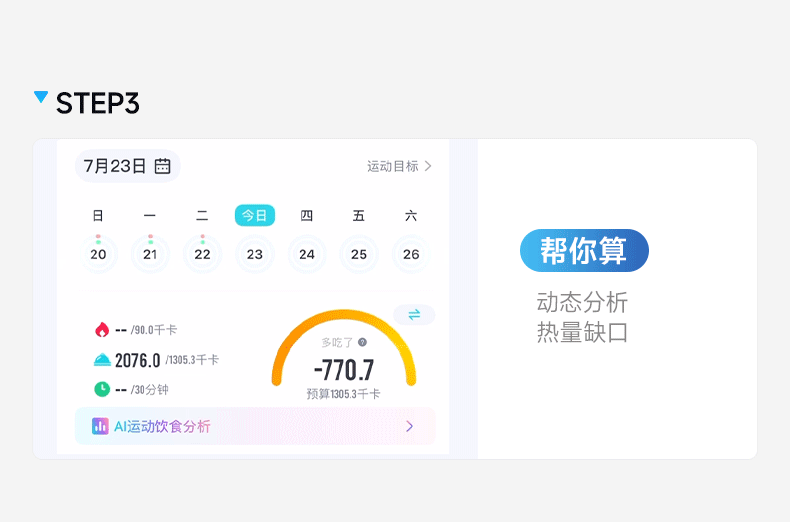Click the help question mark beside 多吃了
This screenshot has height=522, width=790.
coord(362,342)
